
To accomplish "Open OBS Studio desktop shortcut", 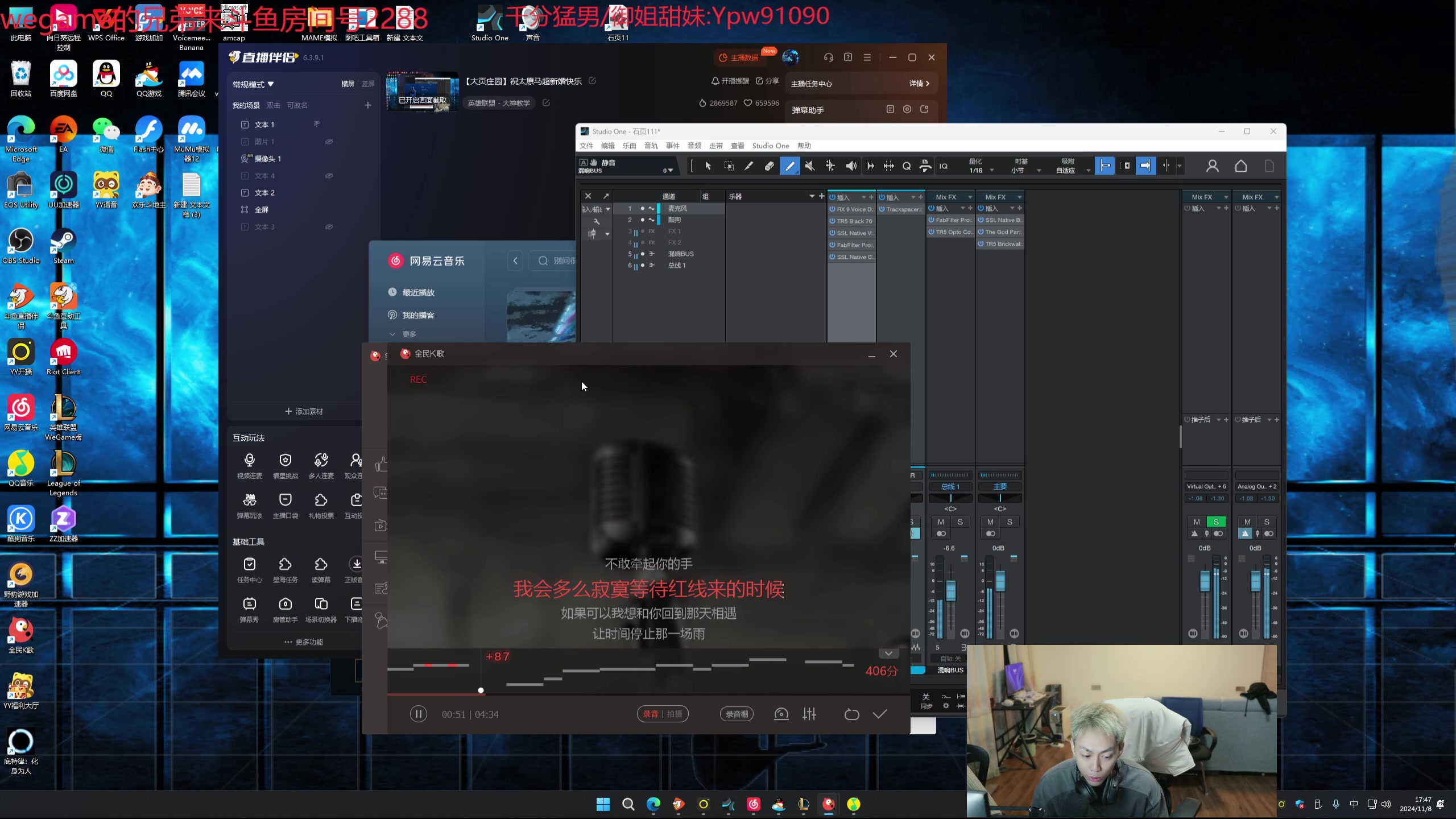I will pyautogui.click(x=21, y=246).
